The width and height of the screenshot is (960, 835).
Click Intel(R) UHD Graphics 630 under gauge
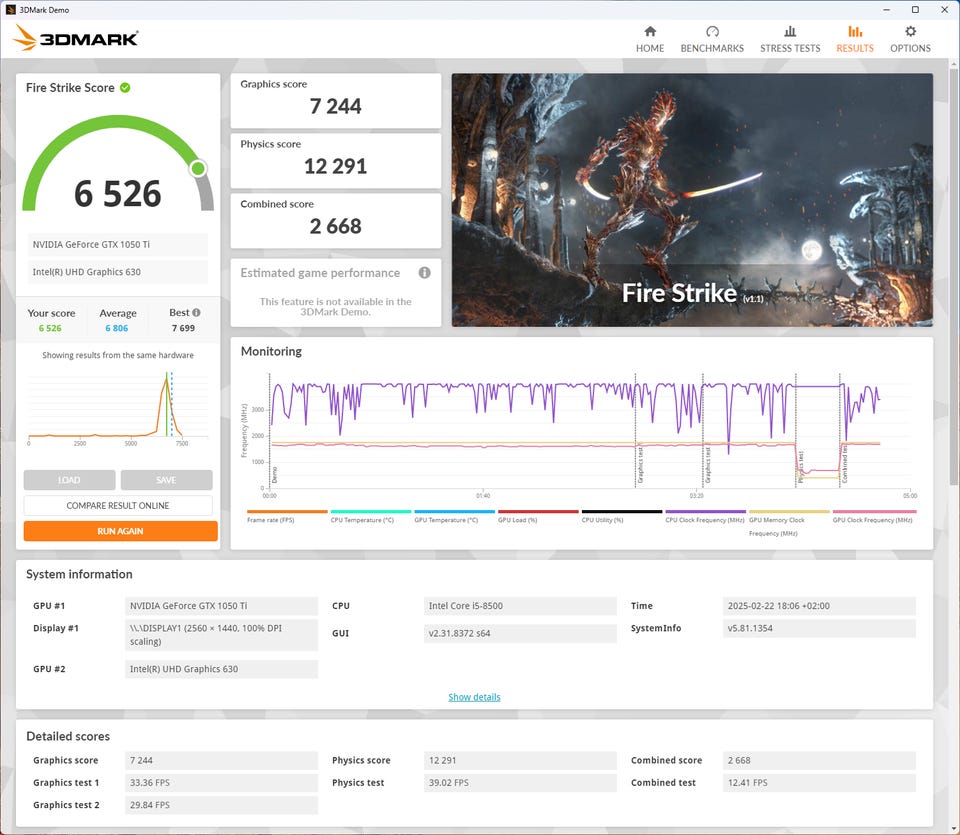coord(118,272)
